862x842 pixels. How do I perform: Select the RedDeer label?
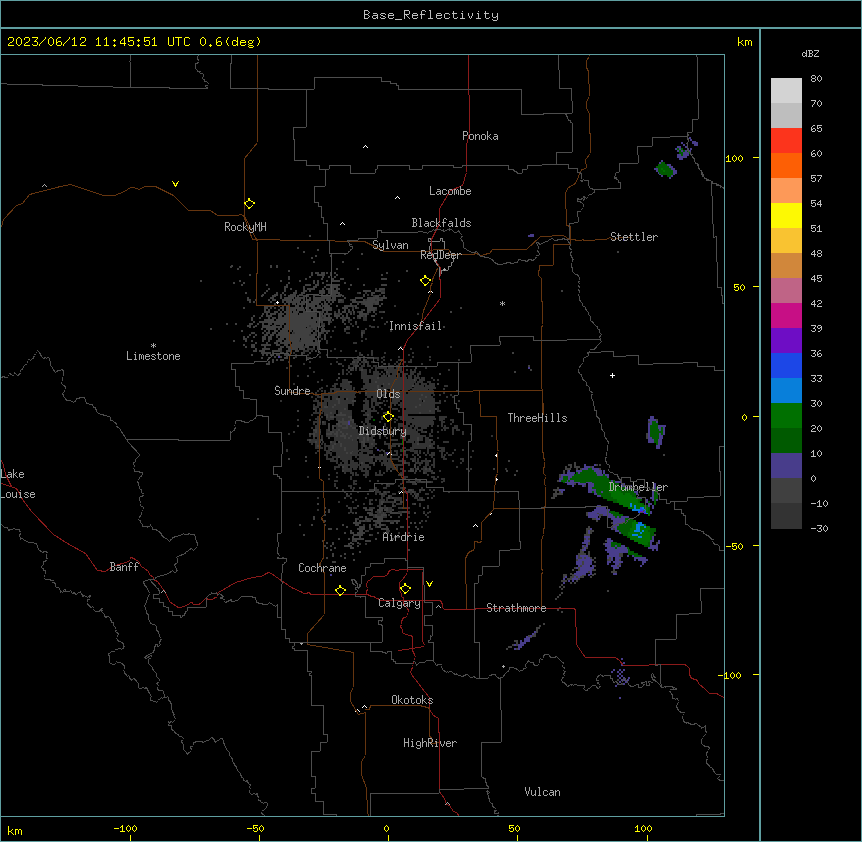[x=440, y=255]
